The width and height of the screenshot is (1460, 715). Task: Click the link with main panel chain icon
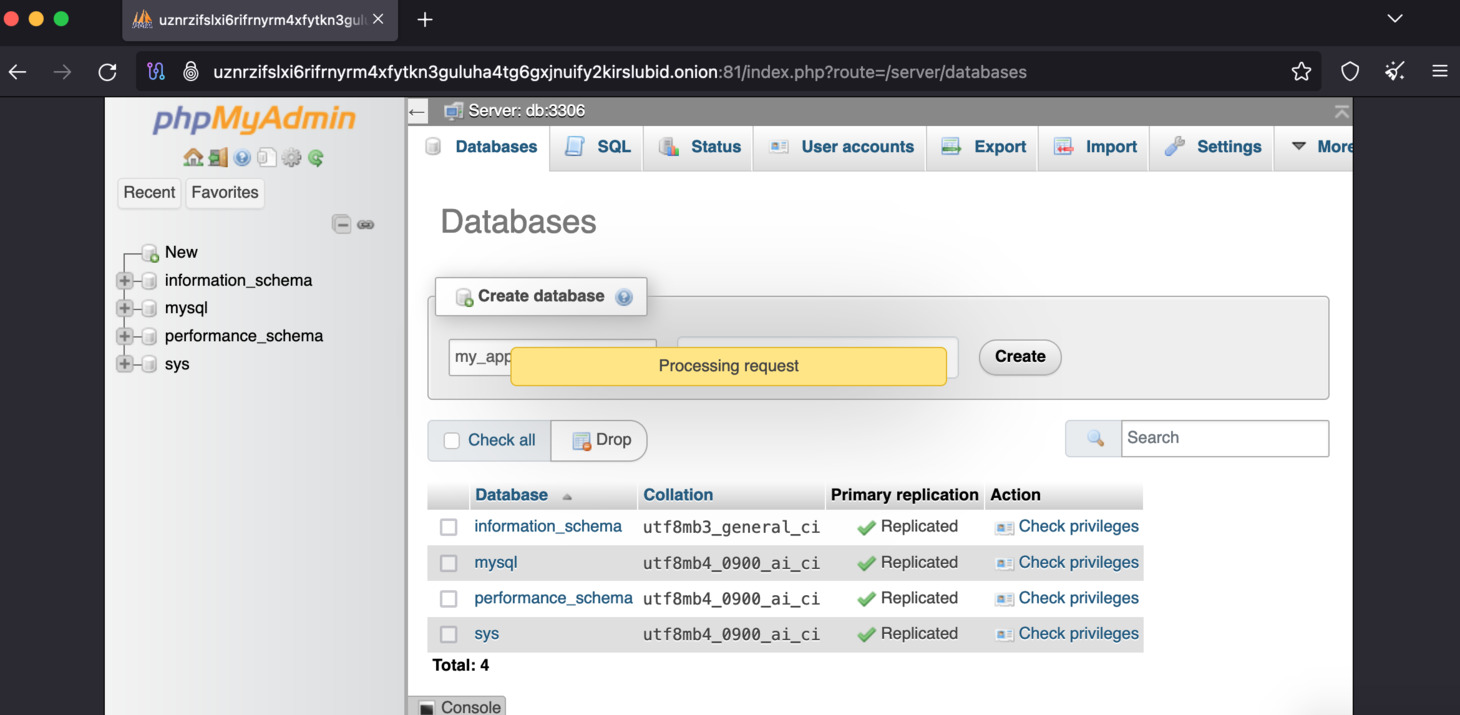366,225
